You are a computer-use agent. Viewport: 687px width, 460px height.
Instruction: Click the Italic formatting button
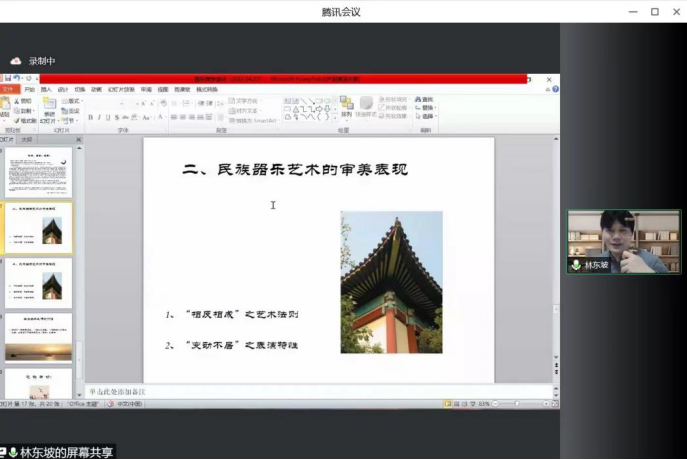click(x=99, y=117)
